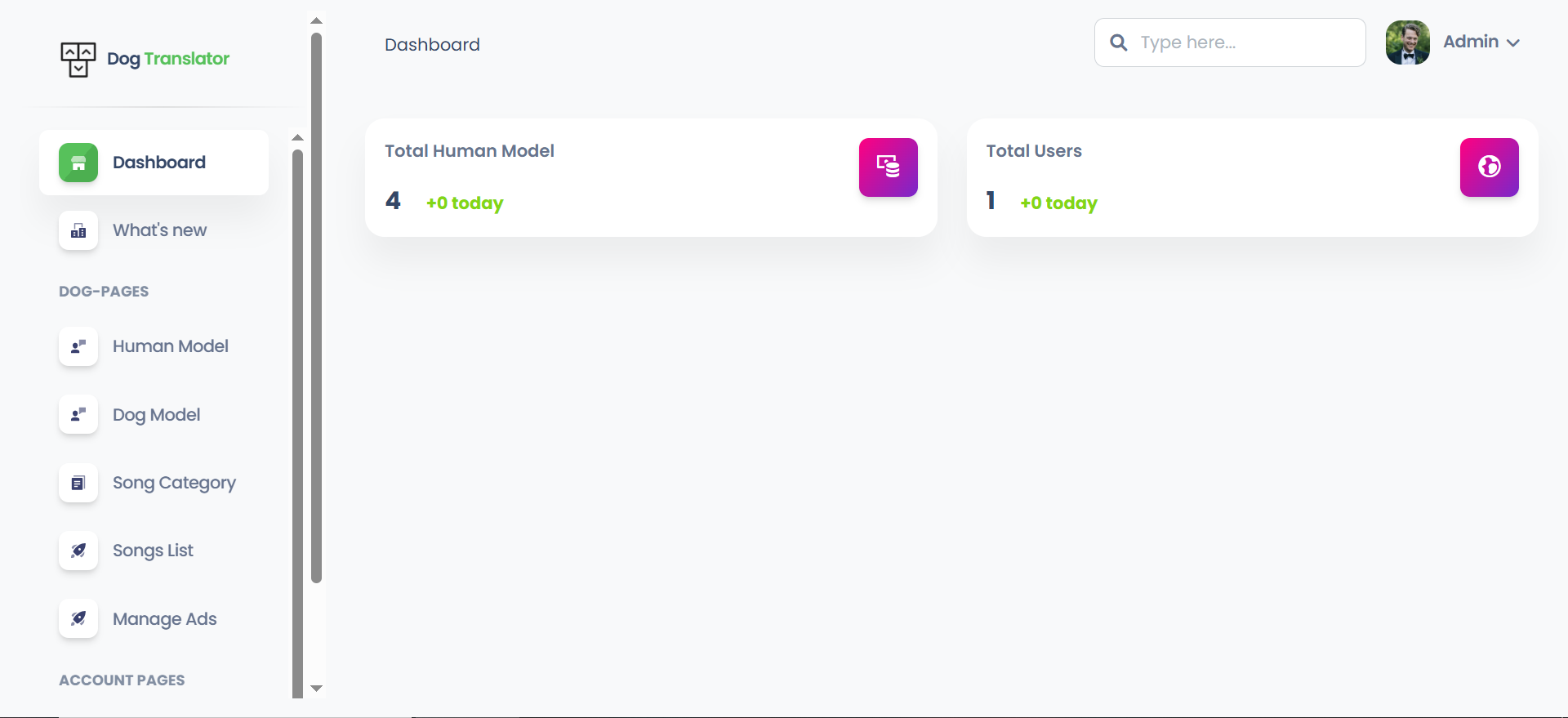This screenshot has height=718, width=1568.
Task: Open the Admin profile avatar
Action: click(1407, 42)
